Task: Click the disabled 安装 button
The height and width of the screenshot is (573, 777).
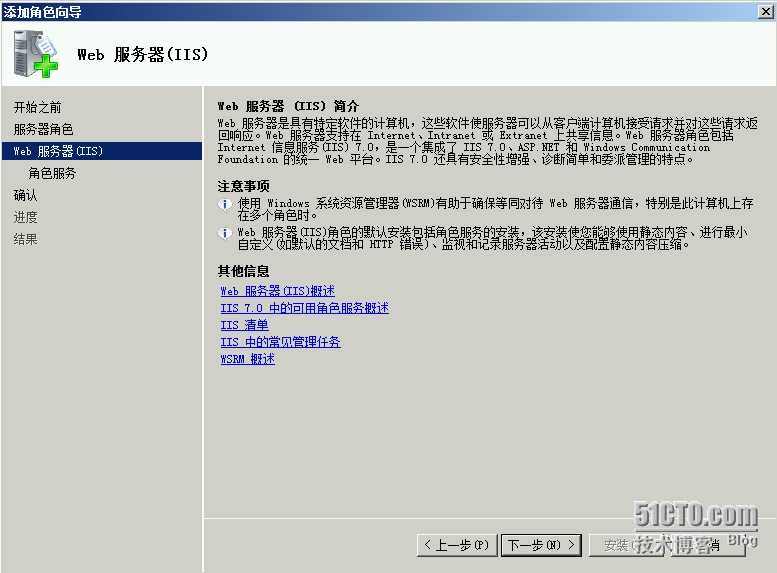Action: click(625, 545)
